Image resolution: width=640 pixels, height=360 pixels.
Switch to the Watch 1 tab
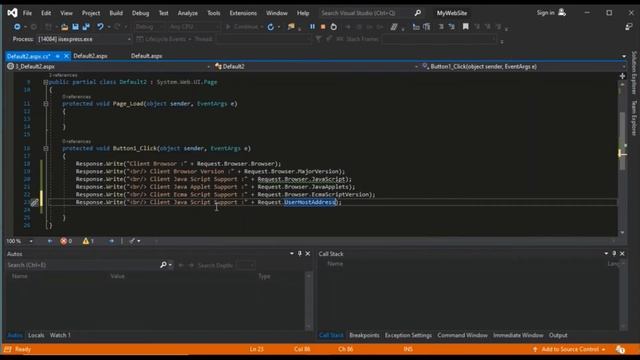(x=60, y=335)
